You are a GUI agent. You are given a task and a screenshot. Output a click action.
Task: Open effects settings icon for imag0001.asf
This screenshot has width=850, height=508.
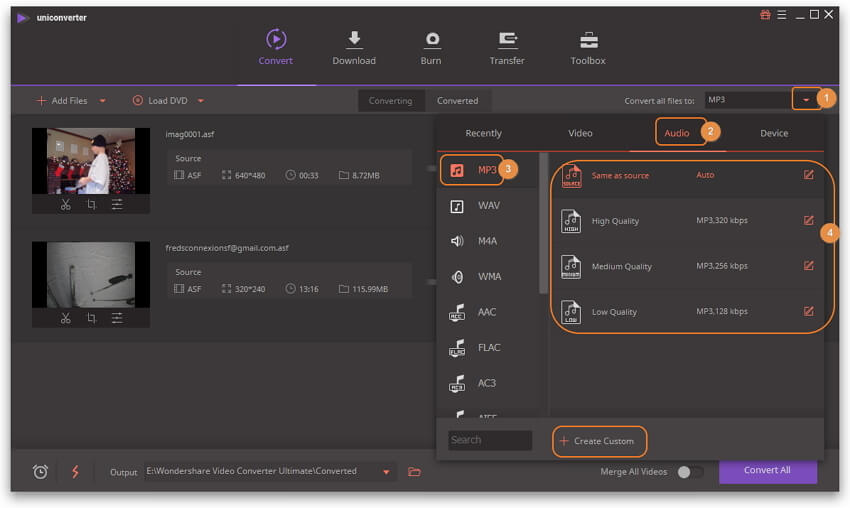[117, 204]
